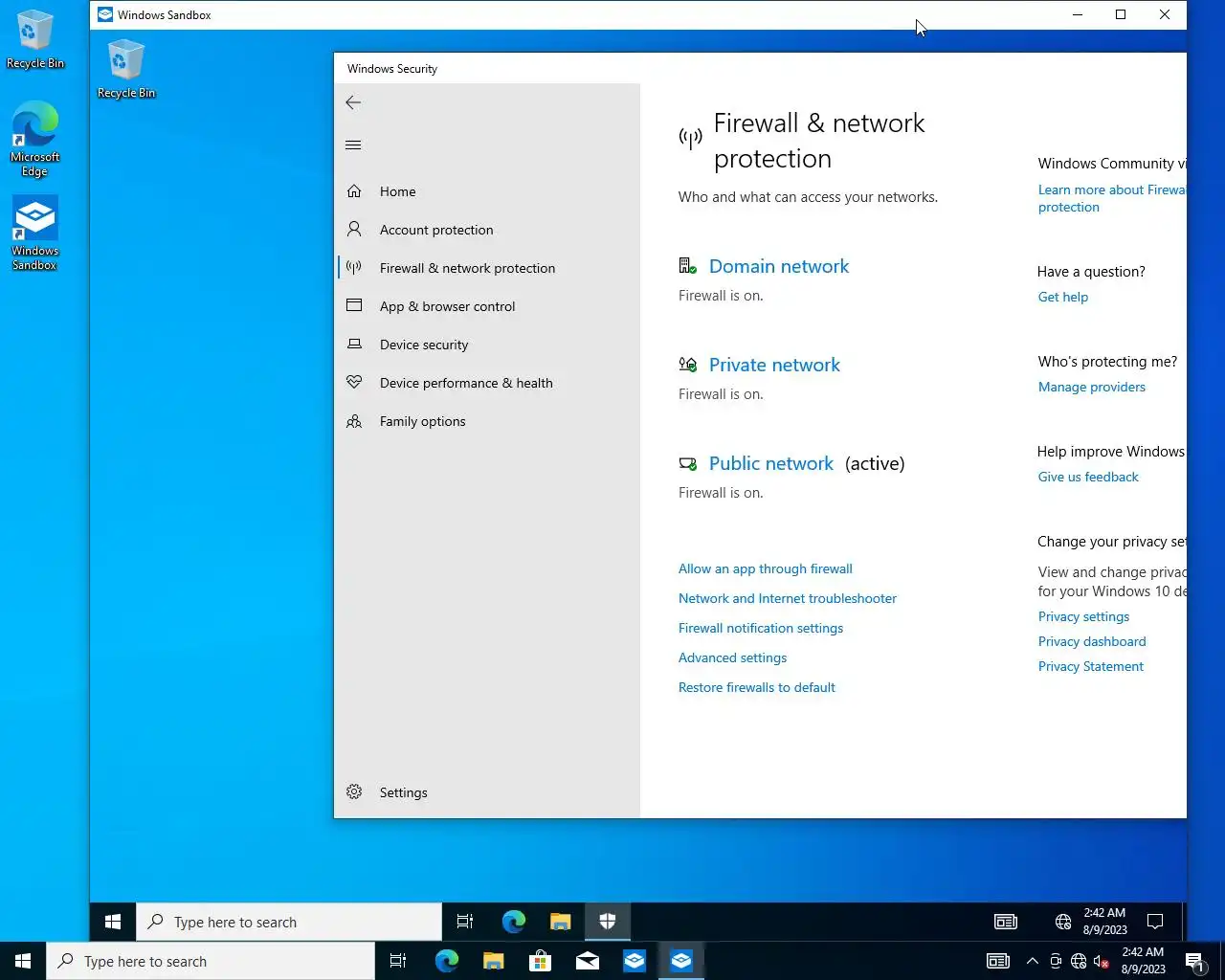
Task: Open Start menu inside the sandbox taskbar
Action: (x=113, y=922)
